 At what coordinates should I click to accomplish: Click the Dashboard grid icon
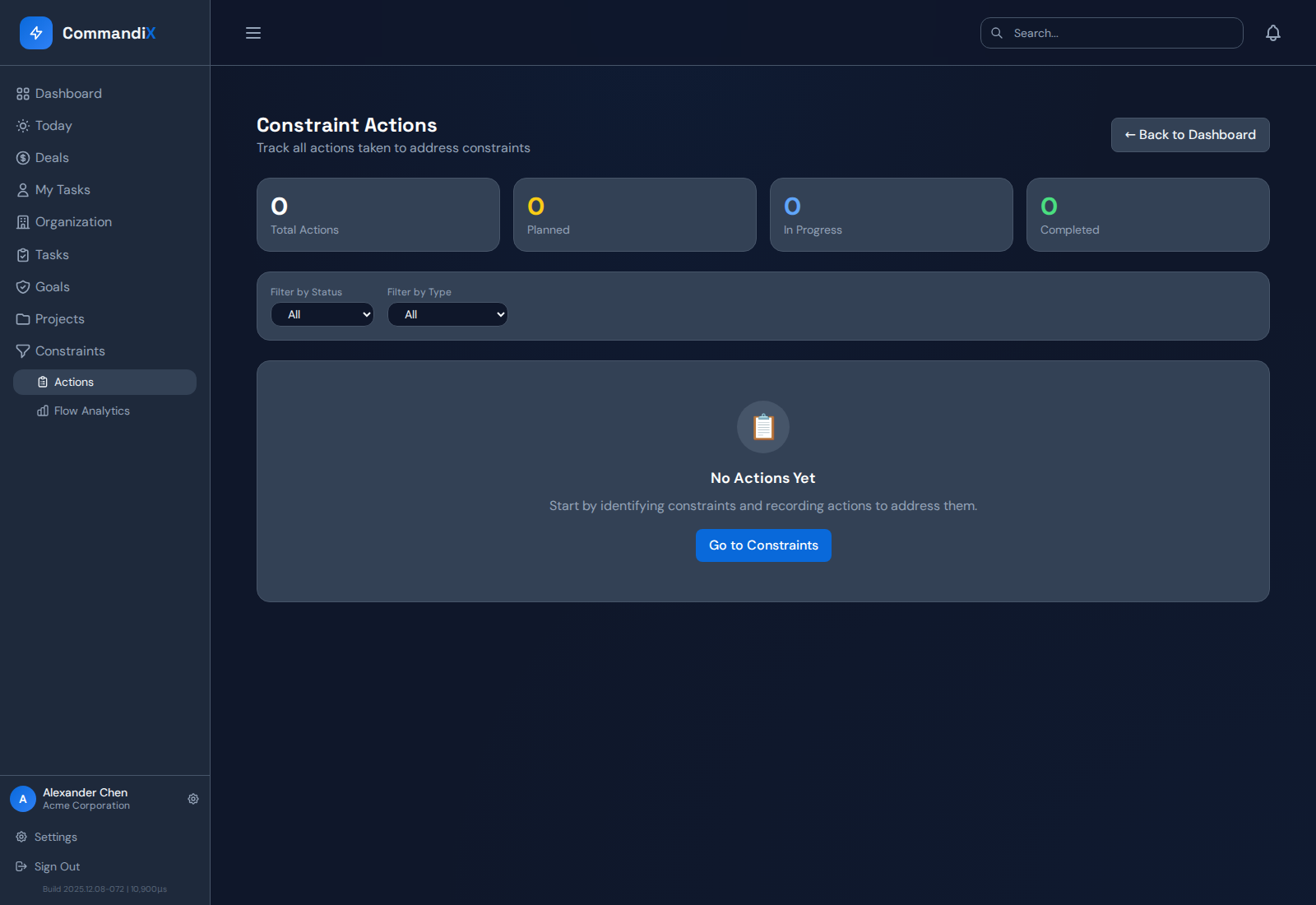click(x=23, y=94)
